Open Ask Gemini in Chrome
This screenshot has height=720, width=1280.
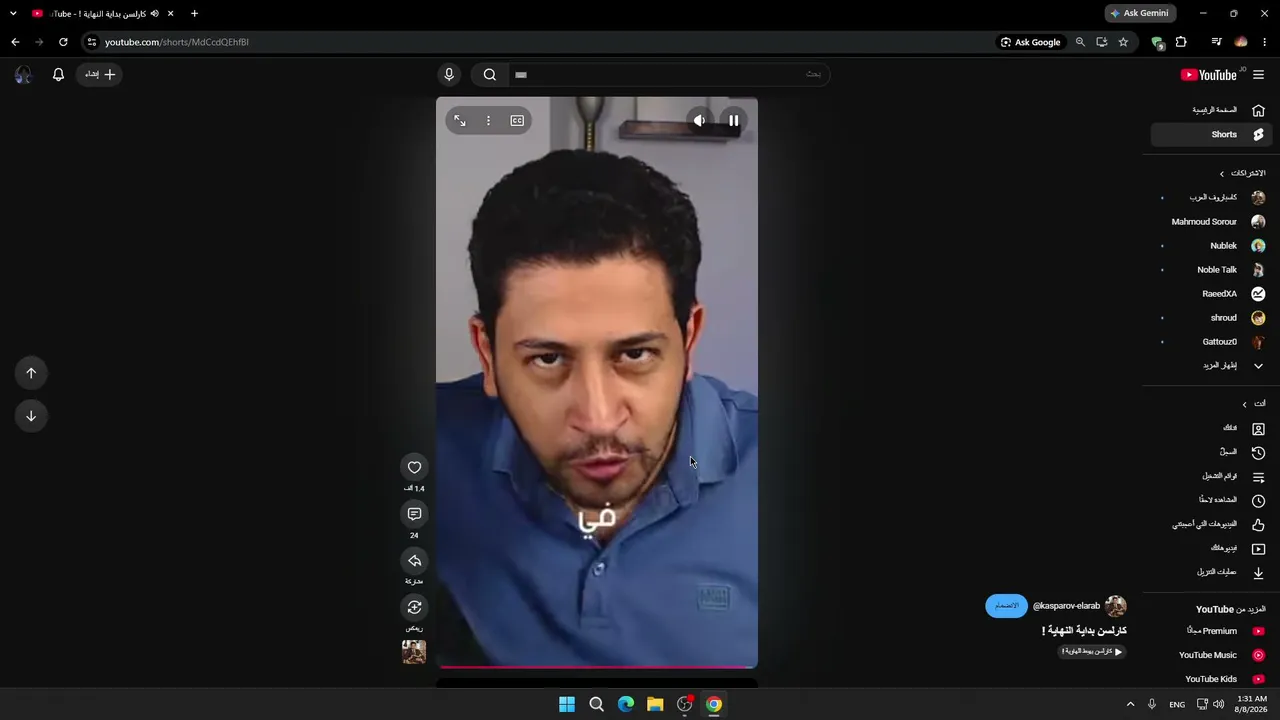pyautogui.click(x=1139, y=13)
